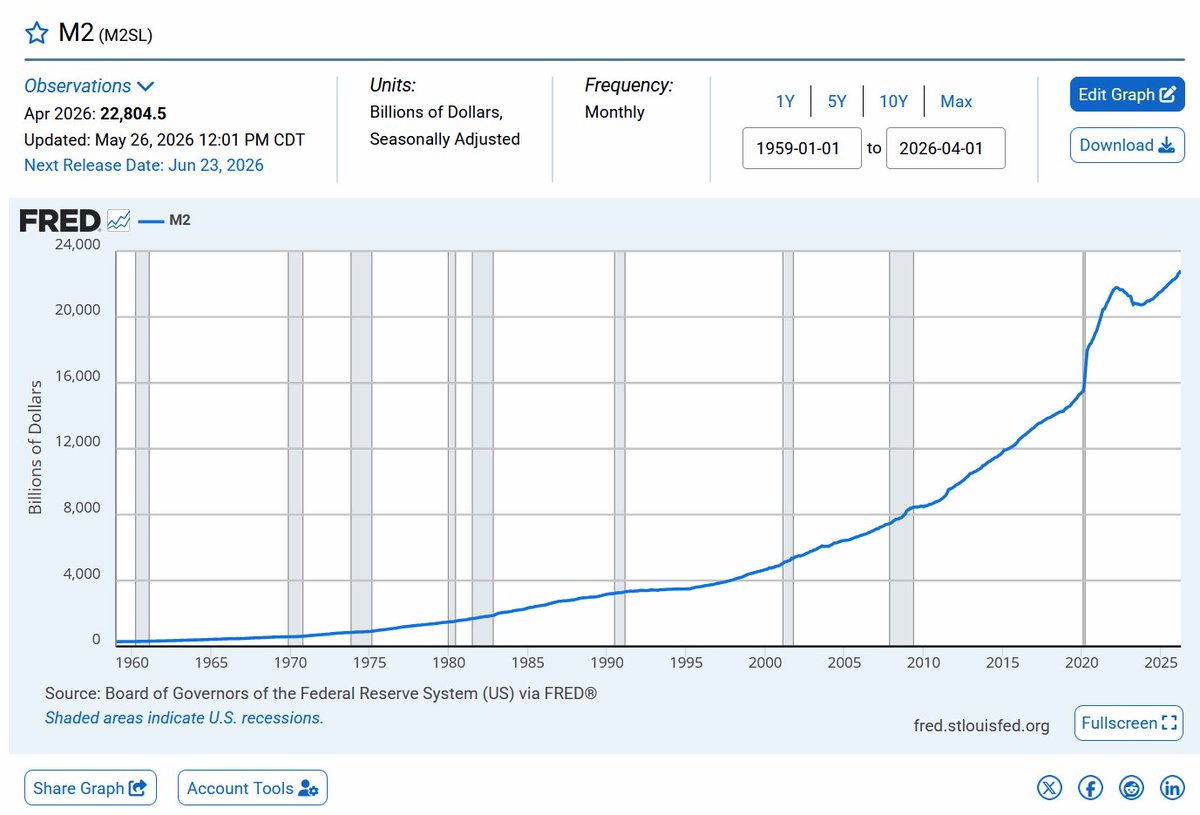The height and width of the screenshot is (815, 1200).
Task: Select the Max date range
Action: point(956,101)
